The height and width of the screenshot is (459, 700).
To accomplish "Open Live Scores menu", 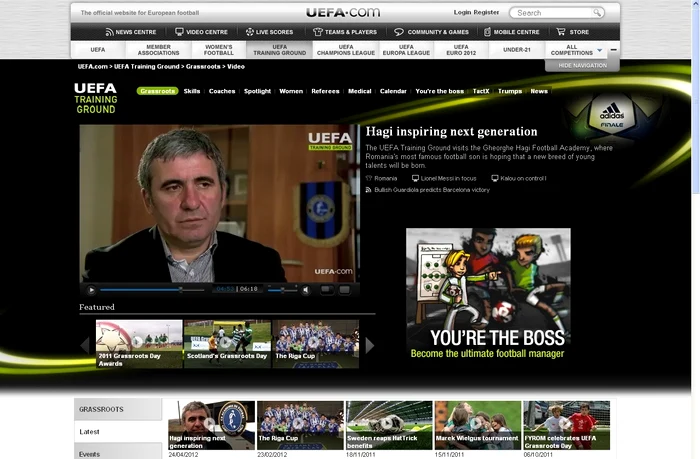I will point(270,32).
